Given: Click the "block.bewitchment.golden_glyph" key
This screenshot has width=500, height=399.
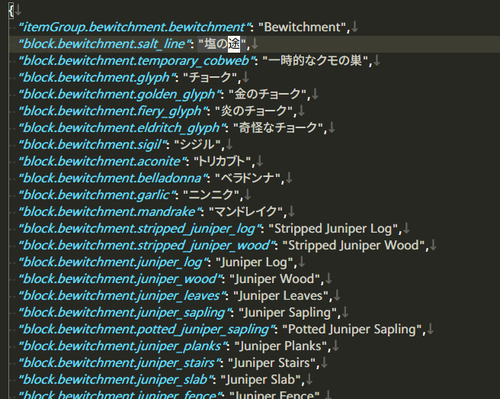Looking at the screenshot, I should 120,94.
